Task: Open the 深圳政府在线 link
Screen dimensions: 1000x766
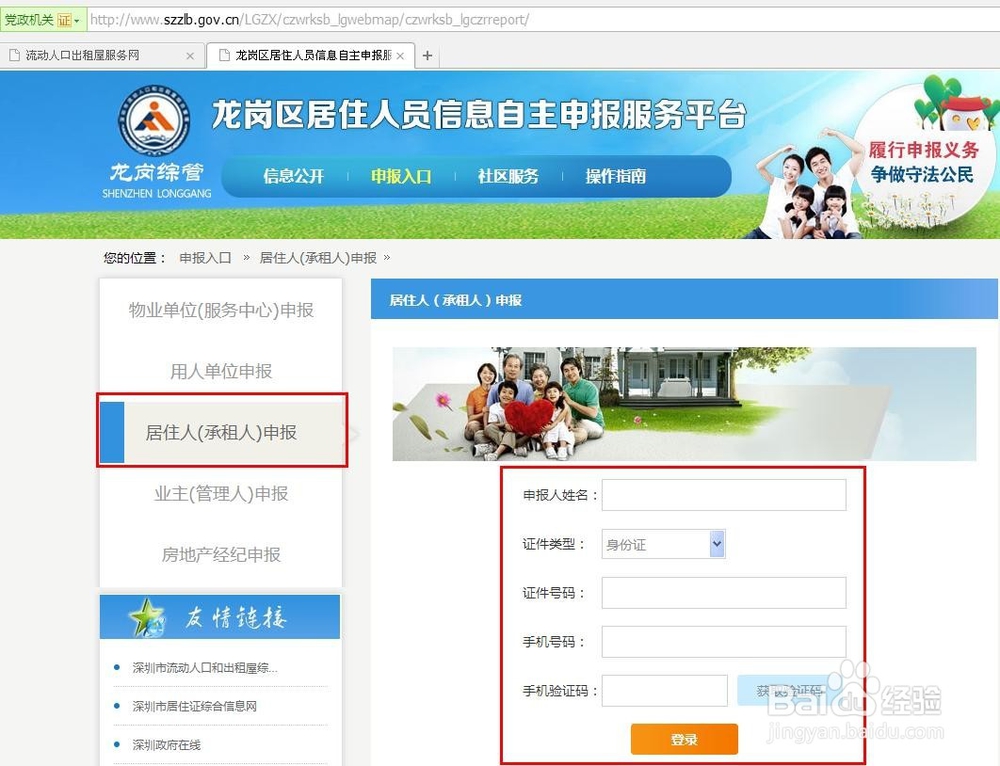Action: pyautogui.click(x=166, y=744)
